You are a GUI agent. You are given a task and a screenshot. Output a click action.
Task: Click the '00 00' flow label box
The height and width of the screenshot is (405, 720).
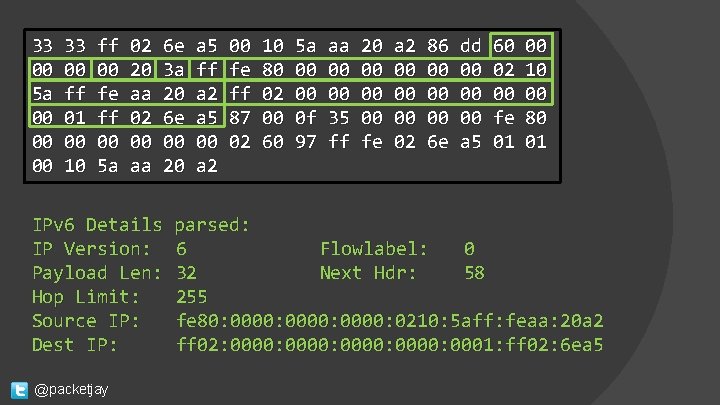coord(59,69)
